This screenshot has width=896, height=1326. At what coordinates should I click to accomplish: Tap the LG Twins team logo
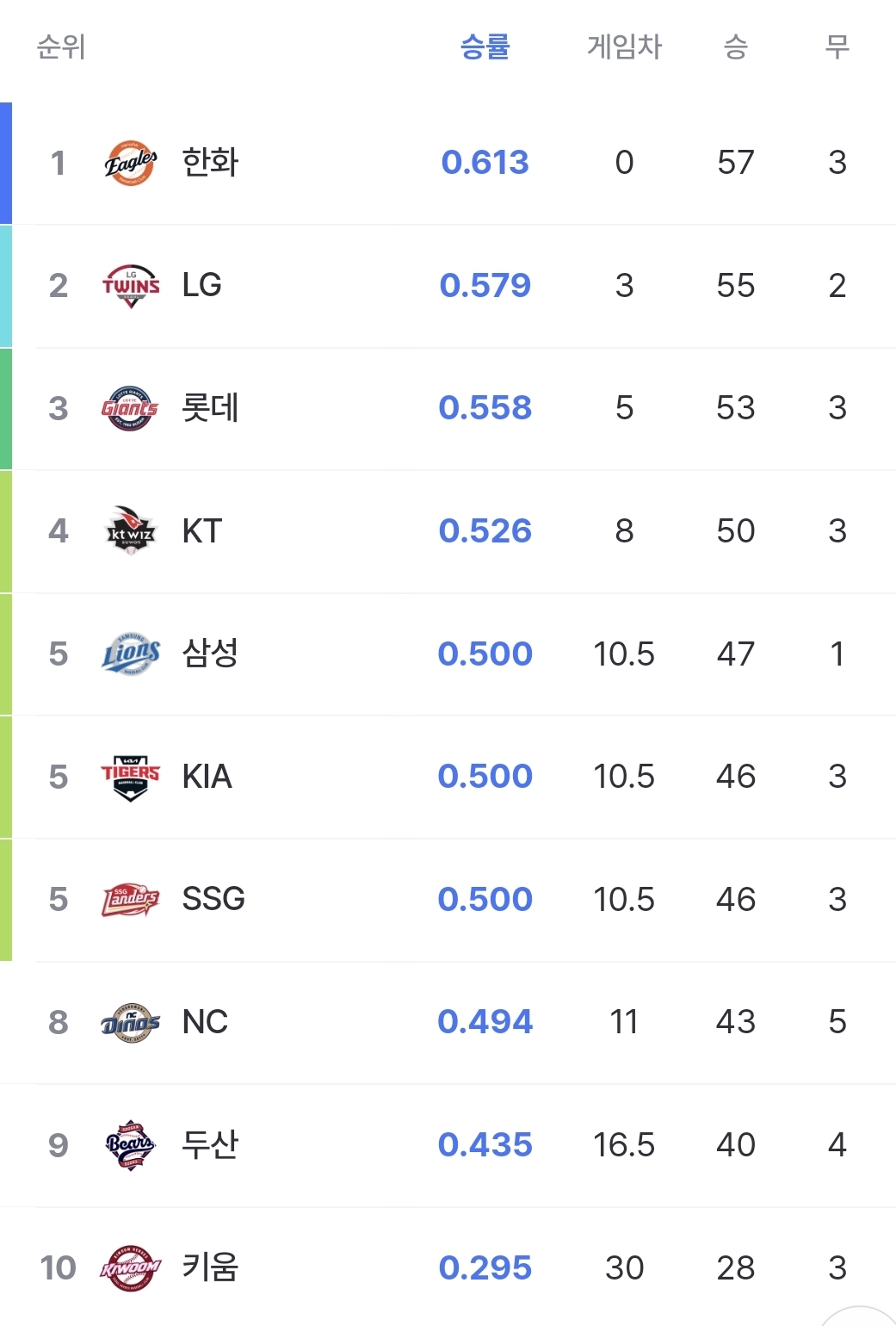[131, 286]
